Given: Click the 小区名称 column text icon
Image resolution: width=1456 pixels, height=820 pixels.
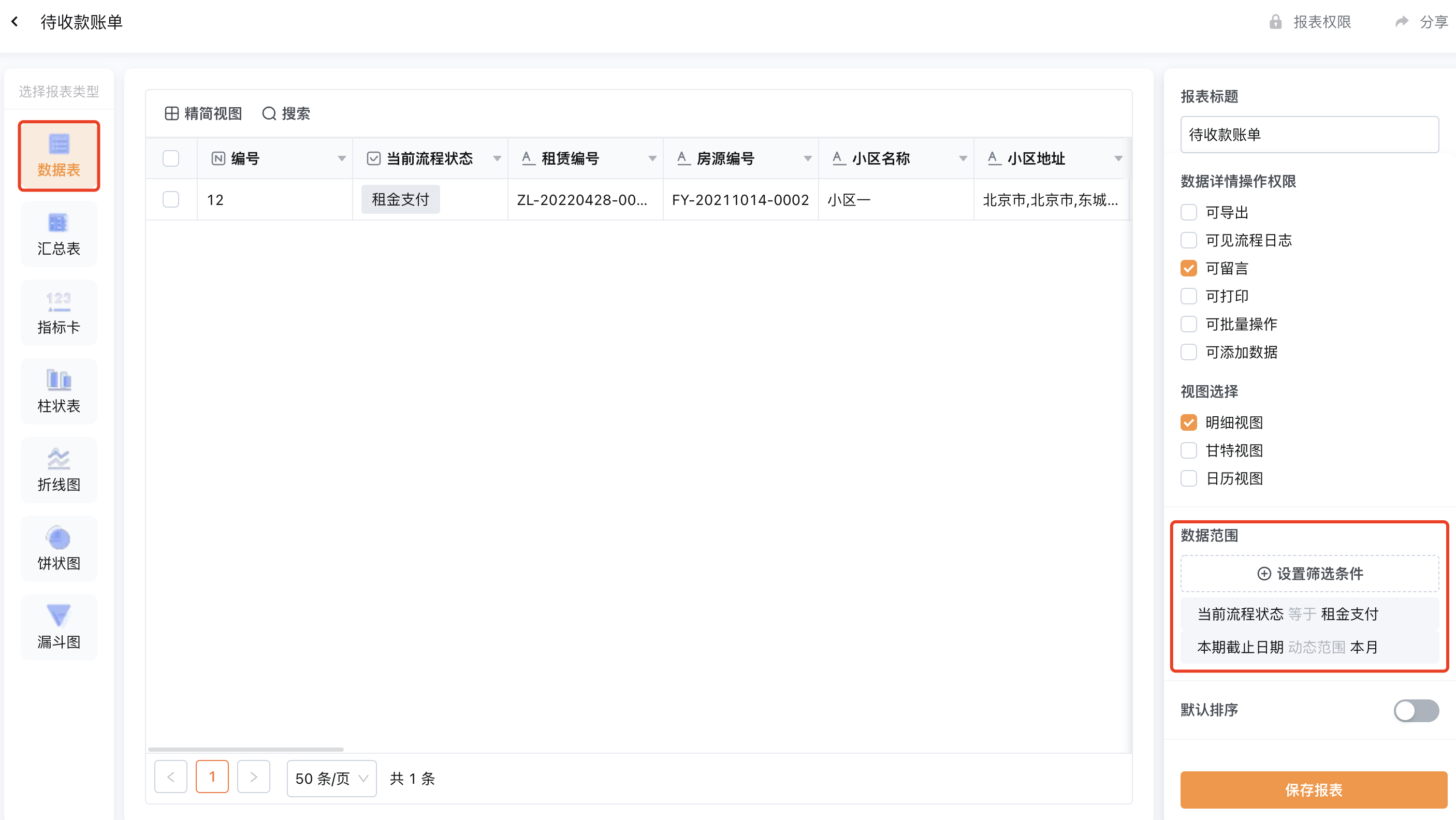Looking at the screenshot, I should (839, 159).
